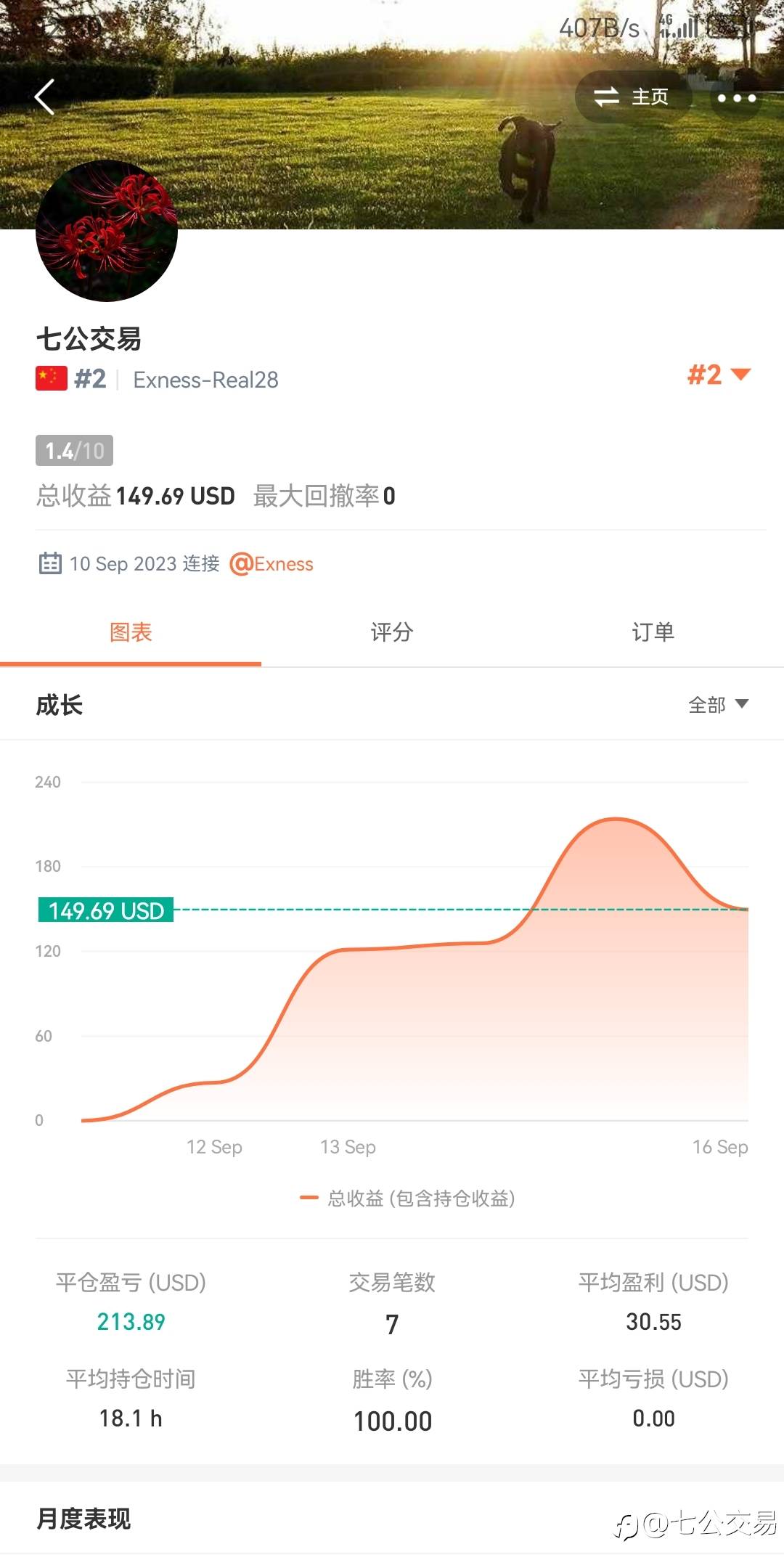Toggle the 总收益 chart legend series
This screenshot has height=1568, width=784.
[x=407, y=1198]
